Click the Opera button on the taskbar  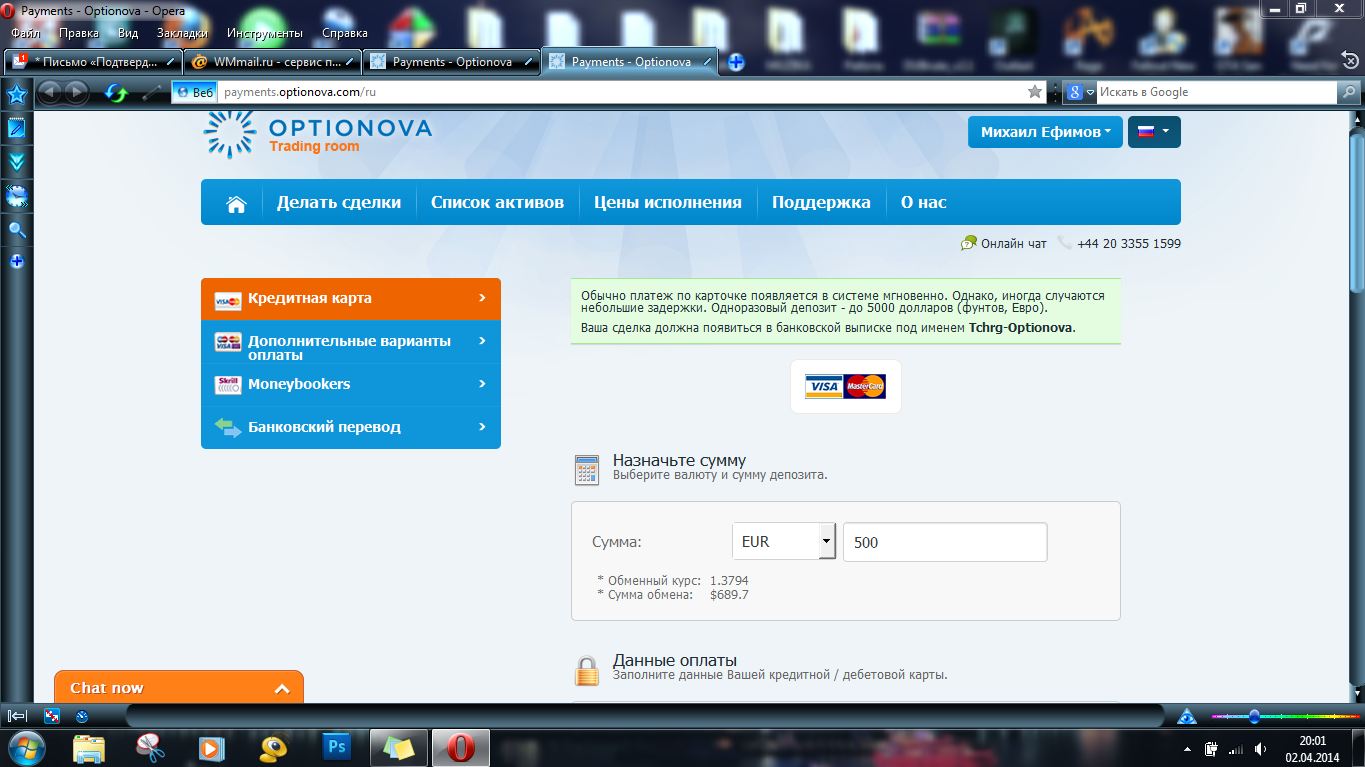click(x=461, y=748)
